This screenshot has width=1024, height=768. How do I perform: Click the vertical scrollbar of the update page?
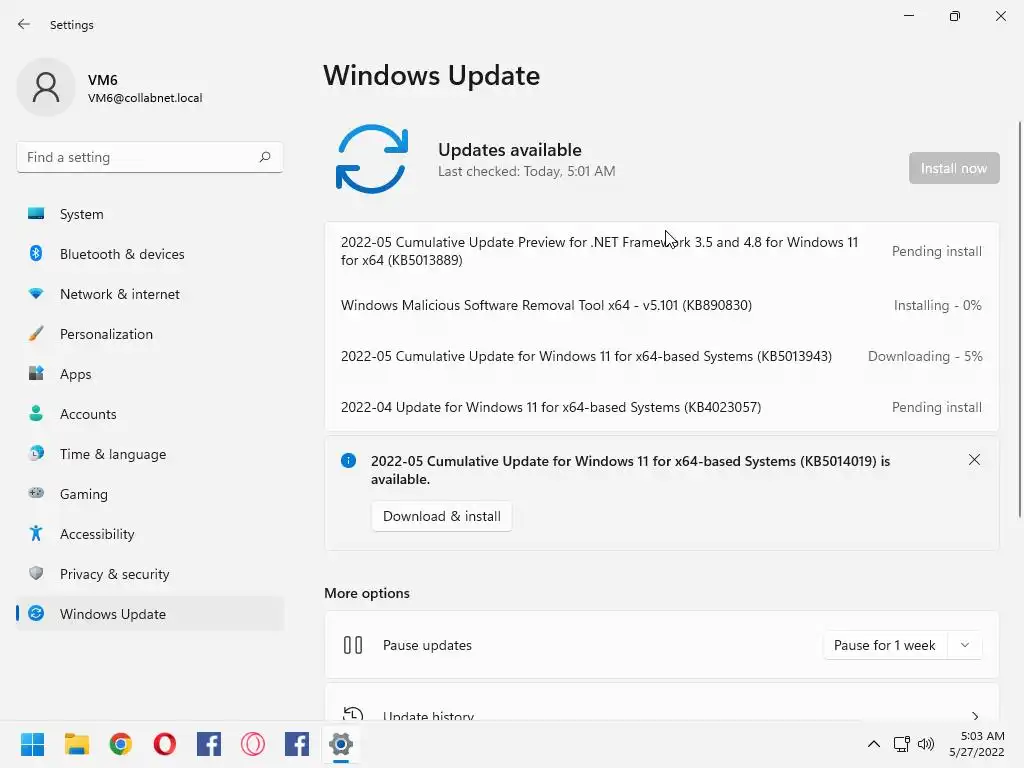[1020, 320]
